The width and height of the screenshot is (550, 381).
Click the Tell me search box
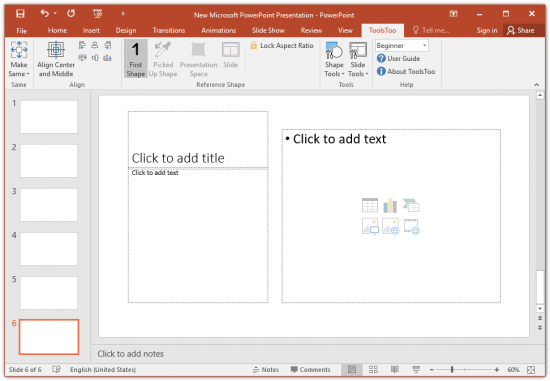coord(431,31)
